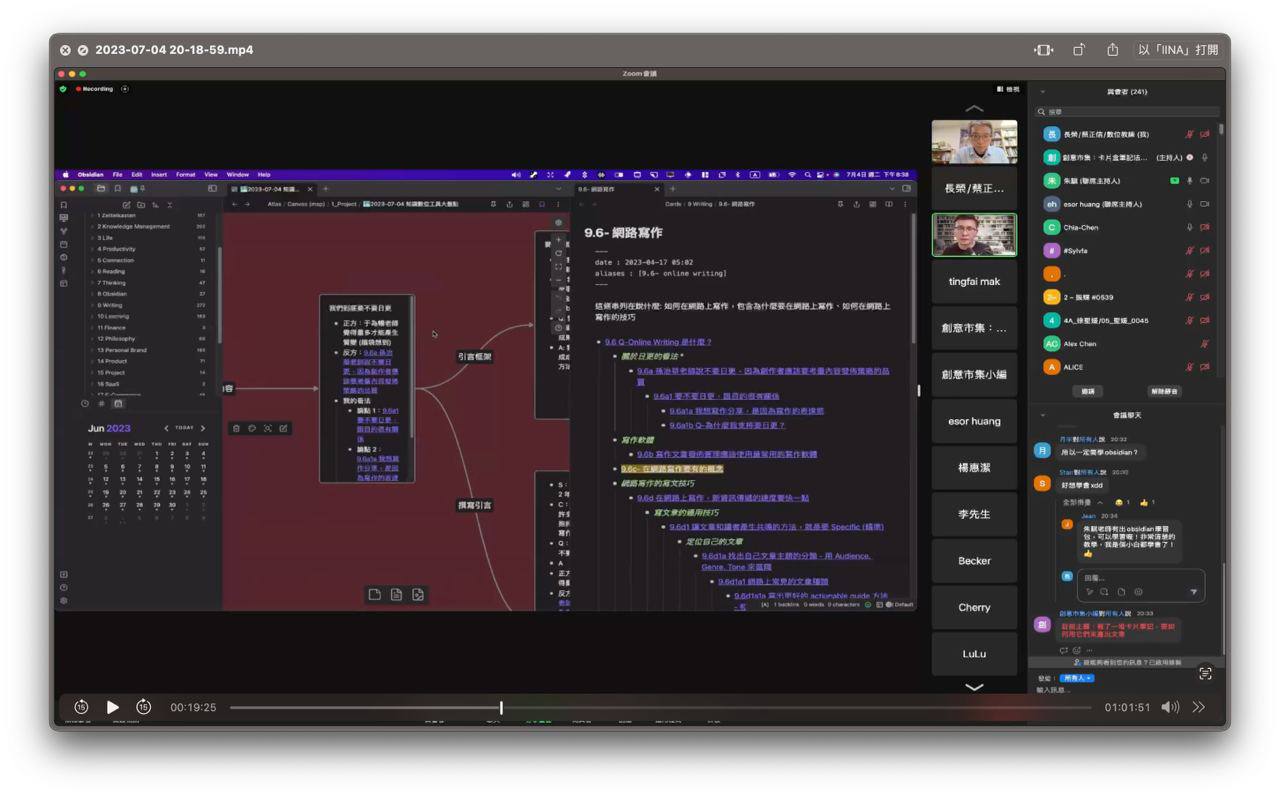Click the edit icon in canvas node toolbar
1280x796 pixels.
click(x=283, y=428)
